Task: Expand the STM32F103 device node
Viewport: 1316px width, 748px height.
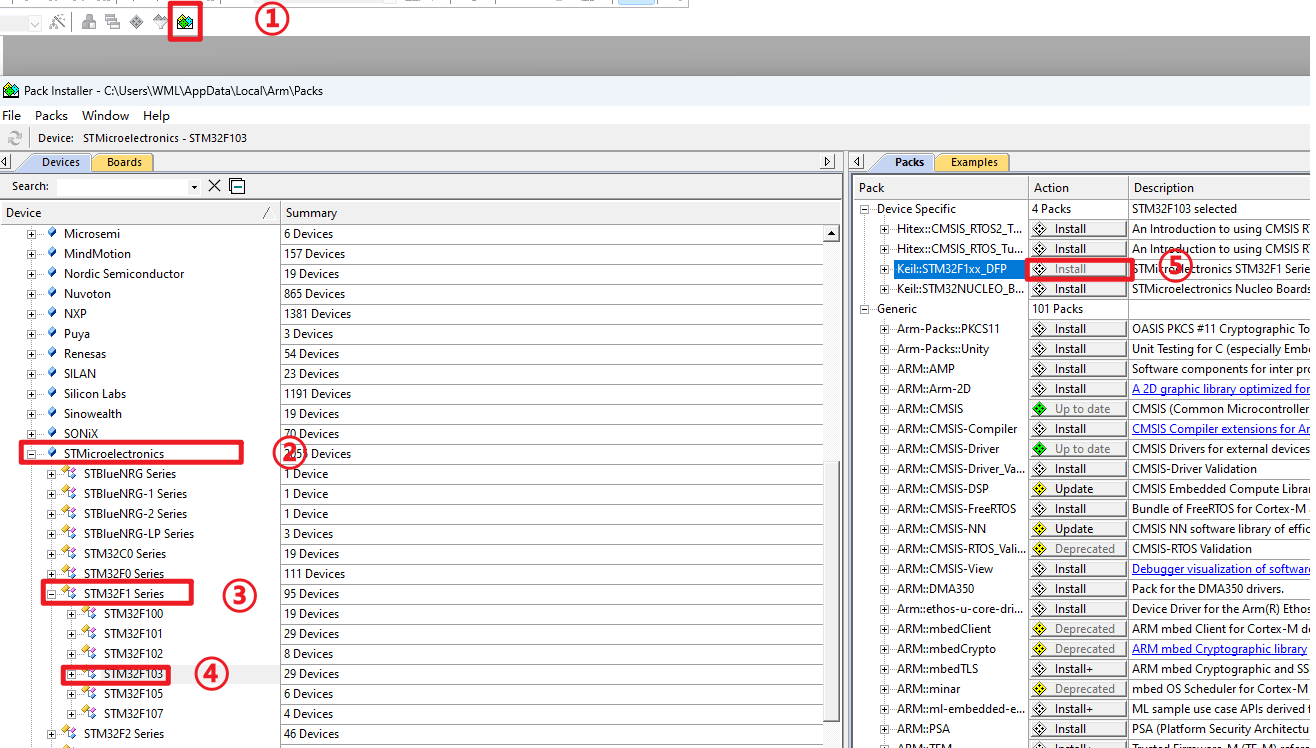Action: tap(72, 674)
